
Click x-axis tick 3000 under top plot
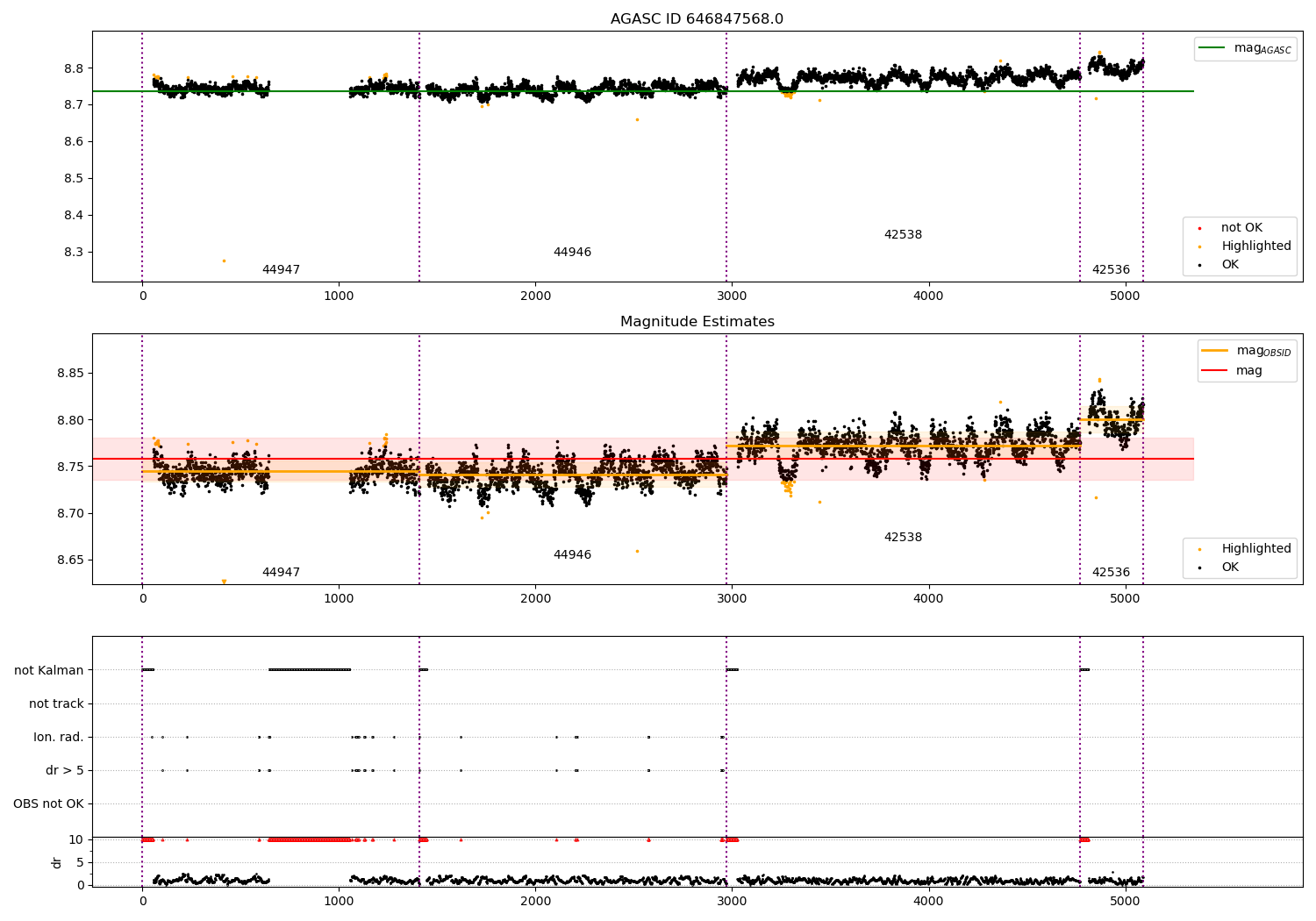coord(732,296)
